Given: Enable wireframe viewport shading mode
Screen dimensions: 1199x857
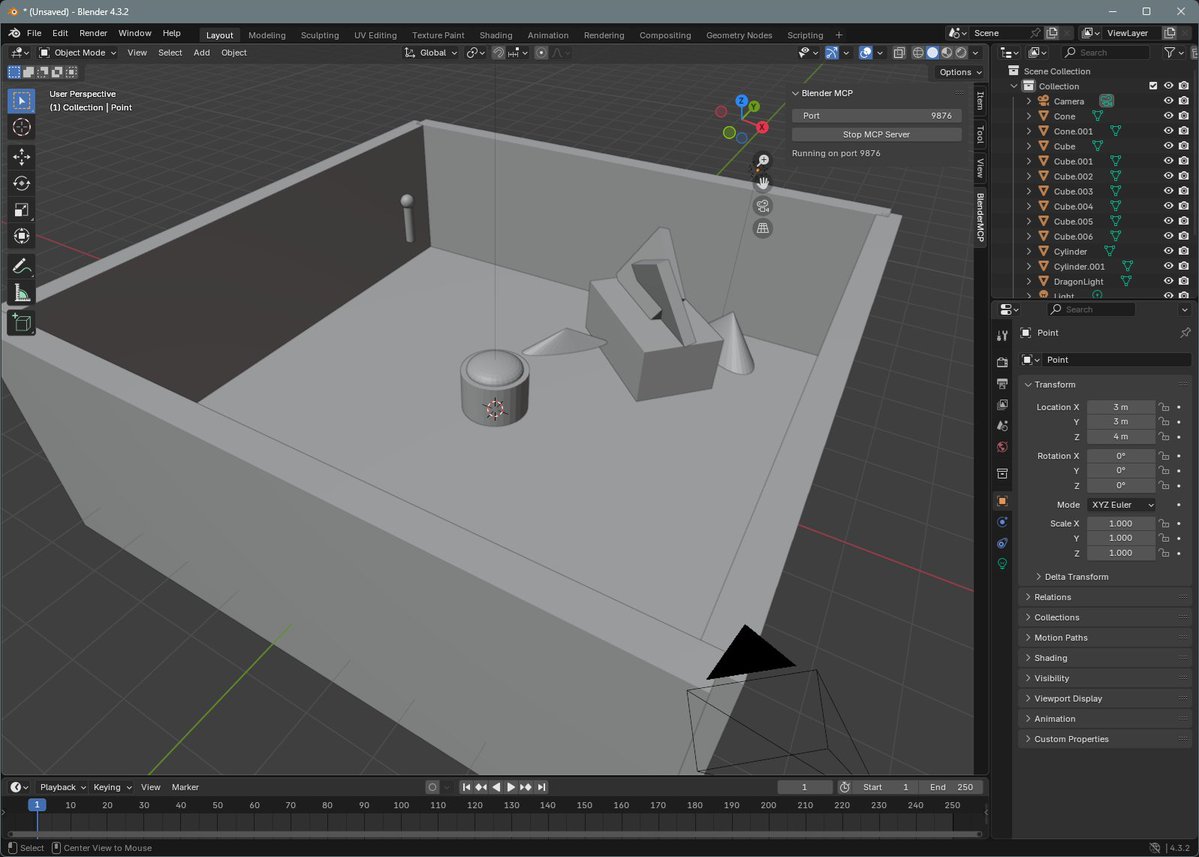Looking at the screenshot, I should coord(918,53).
